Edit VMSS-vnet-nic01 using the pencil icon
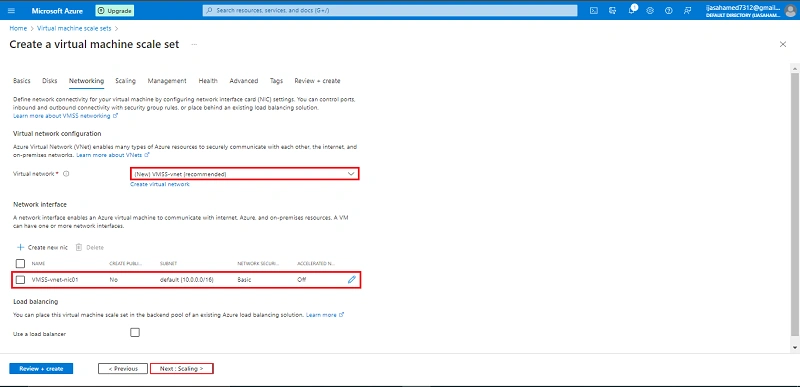 (352, 279)
